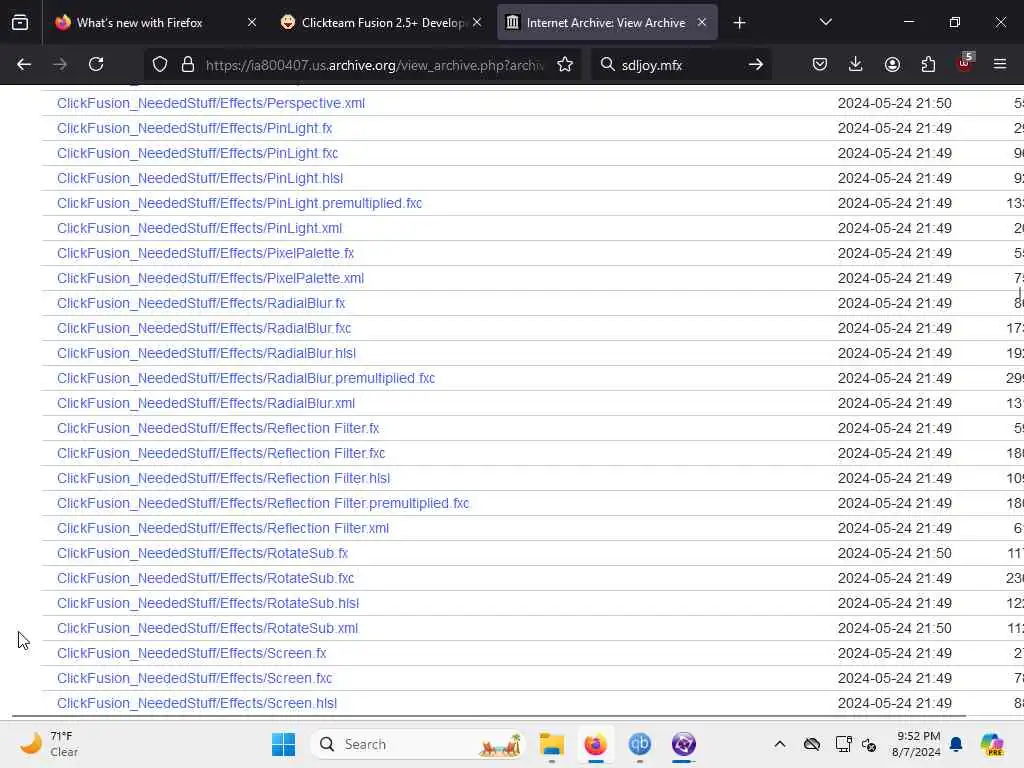Close the Clickteam Fusion tab
The width and height of the screenshot is (1024, 768).
point(477,22)
